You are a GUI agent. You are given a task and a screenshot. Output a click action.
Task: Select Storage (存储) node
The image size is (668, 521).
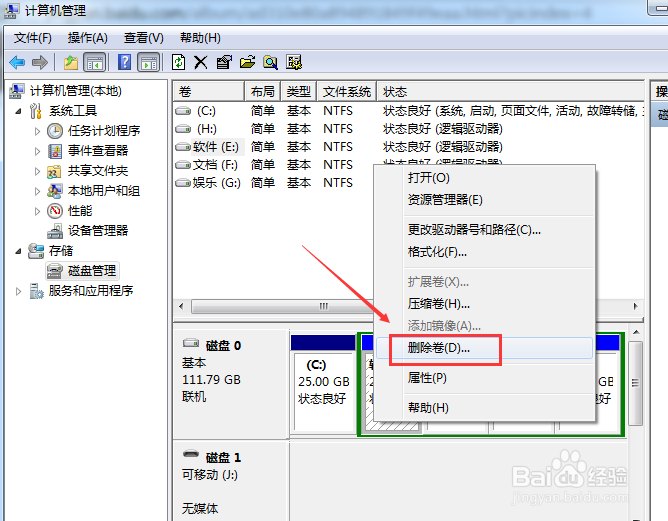(x=61, y=250)
